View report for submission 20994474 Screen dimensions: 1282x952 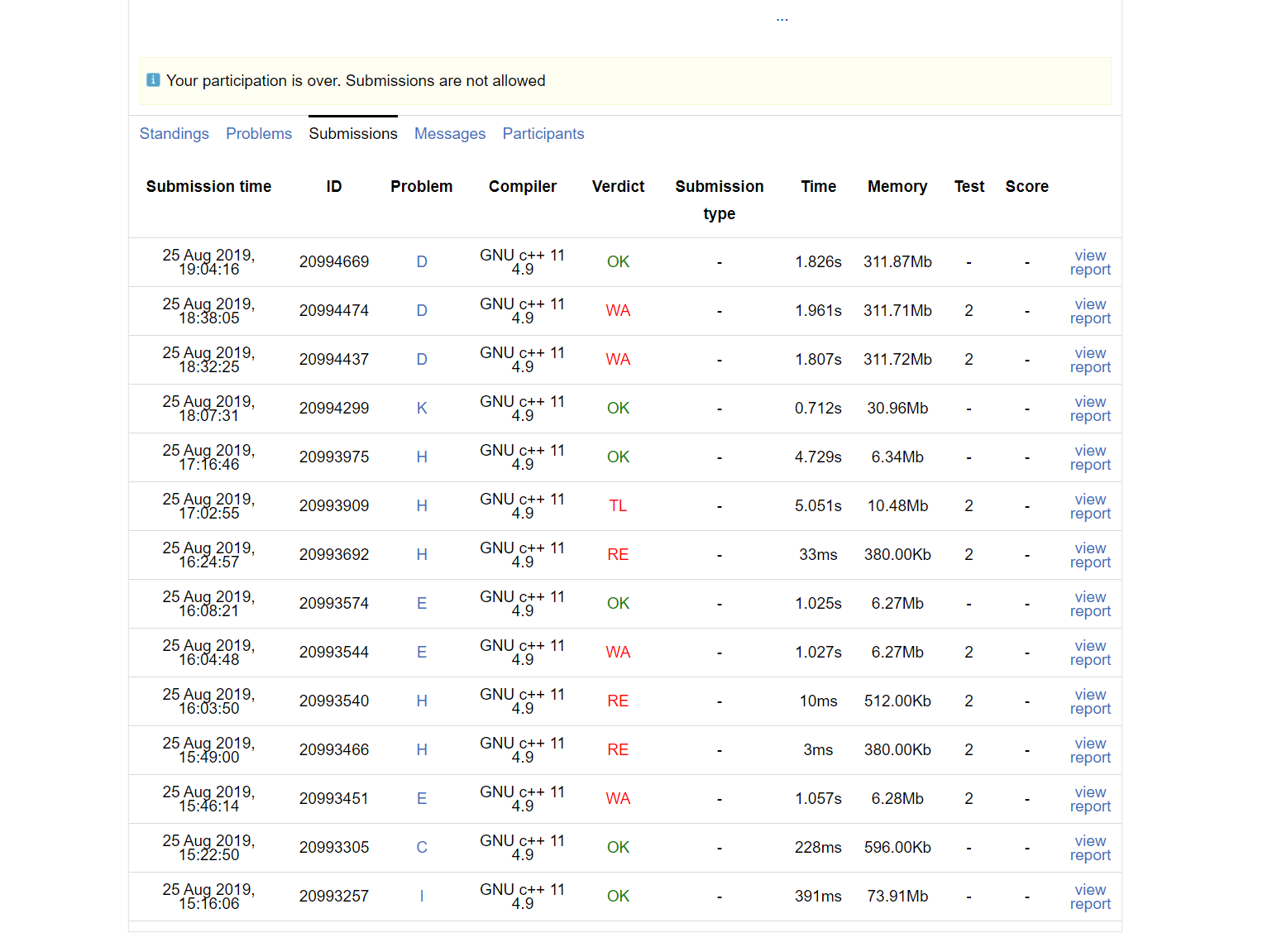(1089, 312)
